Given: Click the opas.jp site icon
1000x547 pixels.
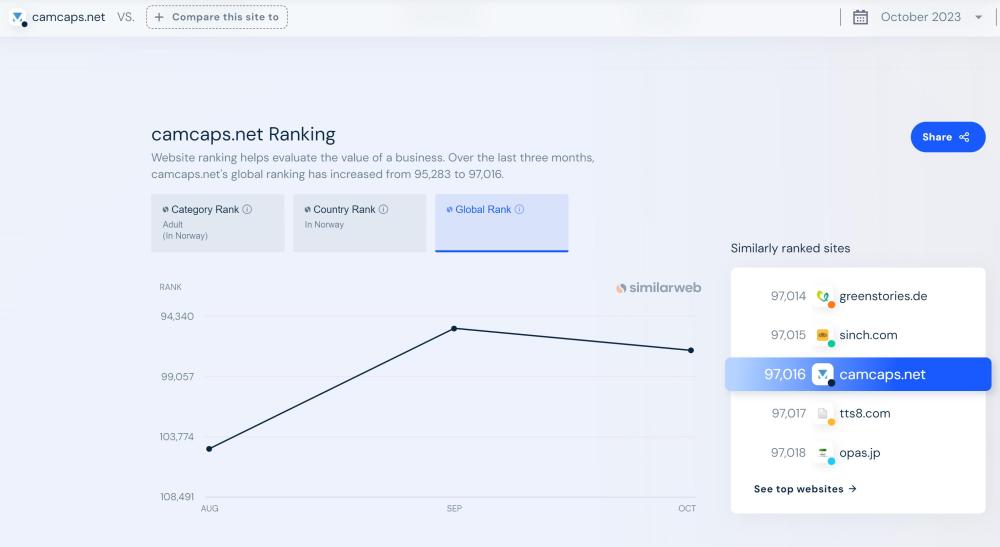Looking at the screenshot, I should click(824, 453).
